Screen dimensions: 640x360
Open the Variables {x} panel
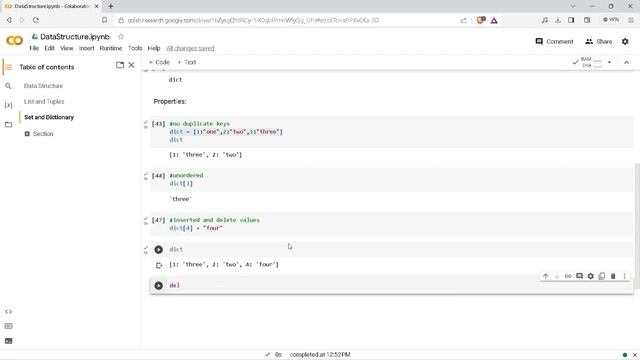[8, 105]
